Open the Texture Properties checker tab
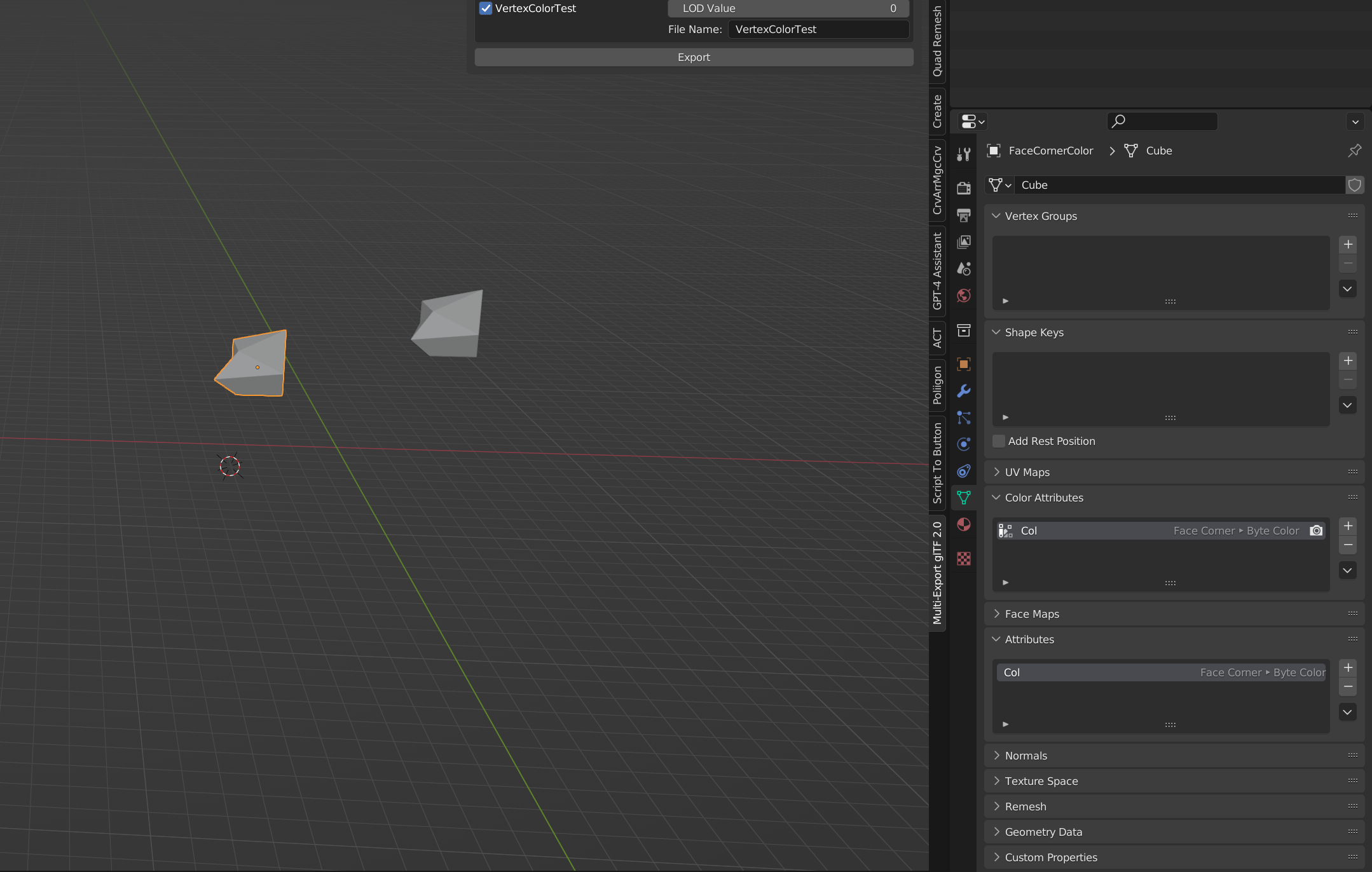Image resolution: width=1372 pixels, height=872 pixels. point(964,559)
